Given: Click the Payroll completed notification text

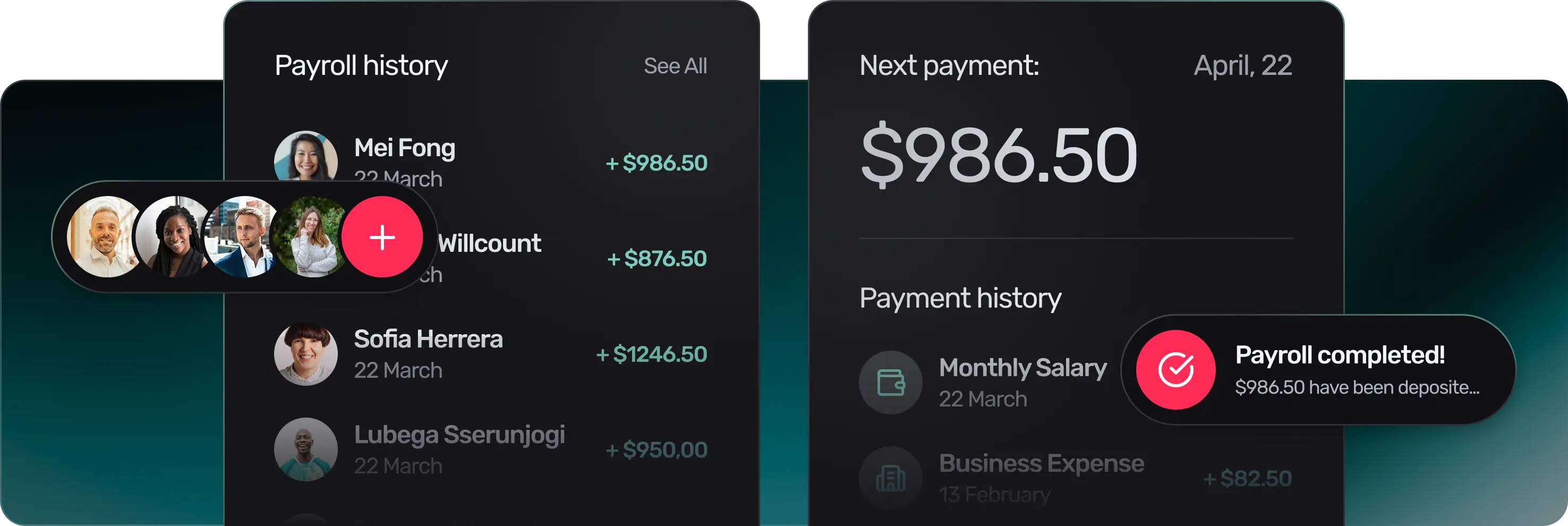Looking at the screenshot, I should (x=1339, y=355).
